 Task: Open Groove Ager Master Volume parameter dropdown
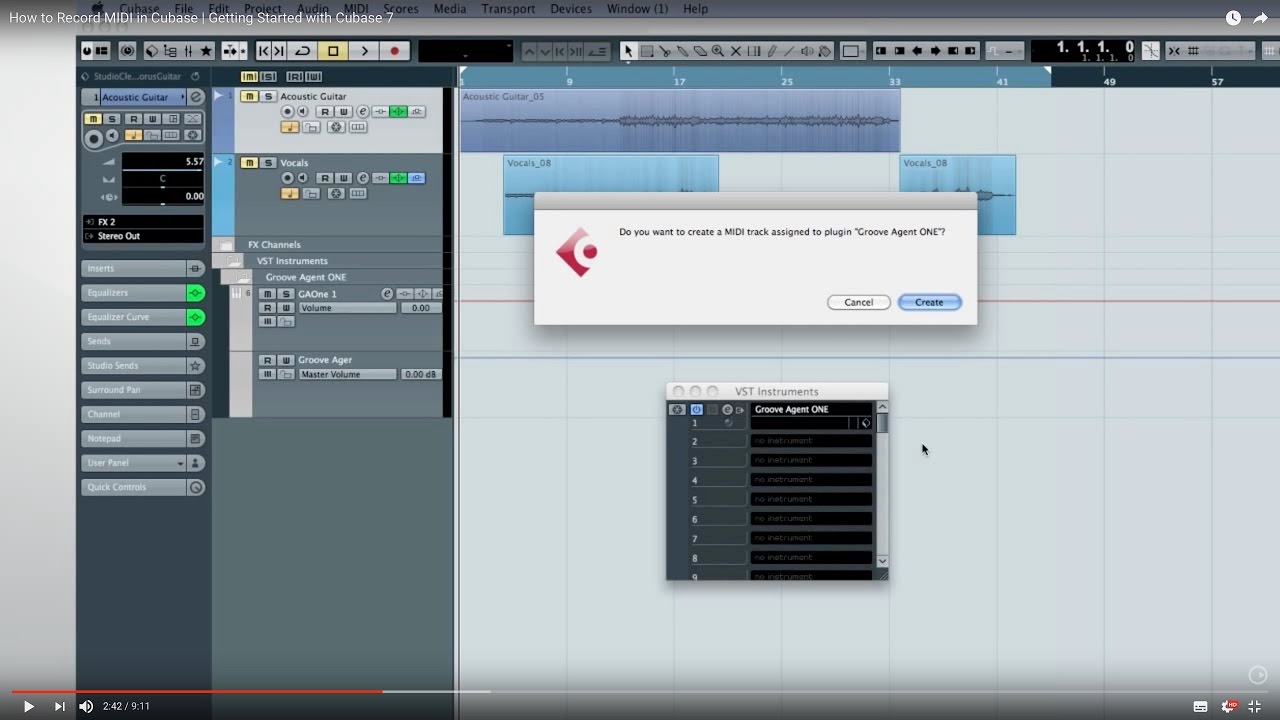pyautogui.click(x=348, y=374)
